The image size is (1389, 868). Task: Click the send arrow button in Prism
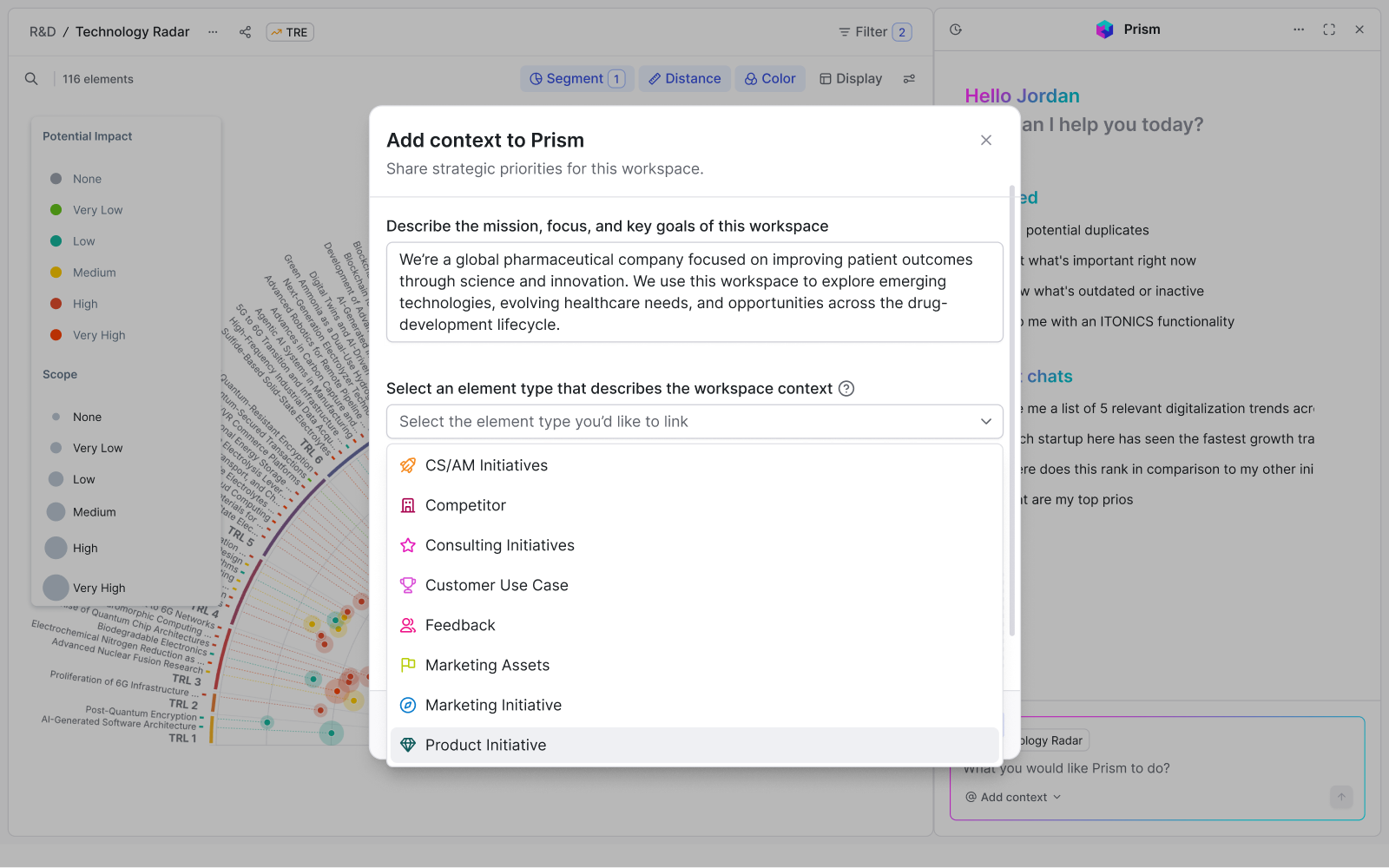pyautogui.click(x=1341, y=797)
